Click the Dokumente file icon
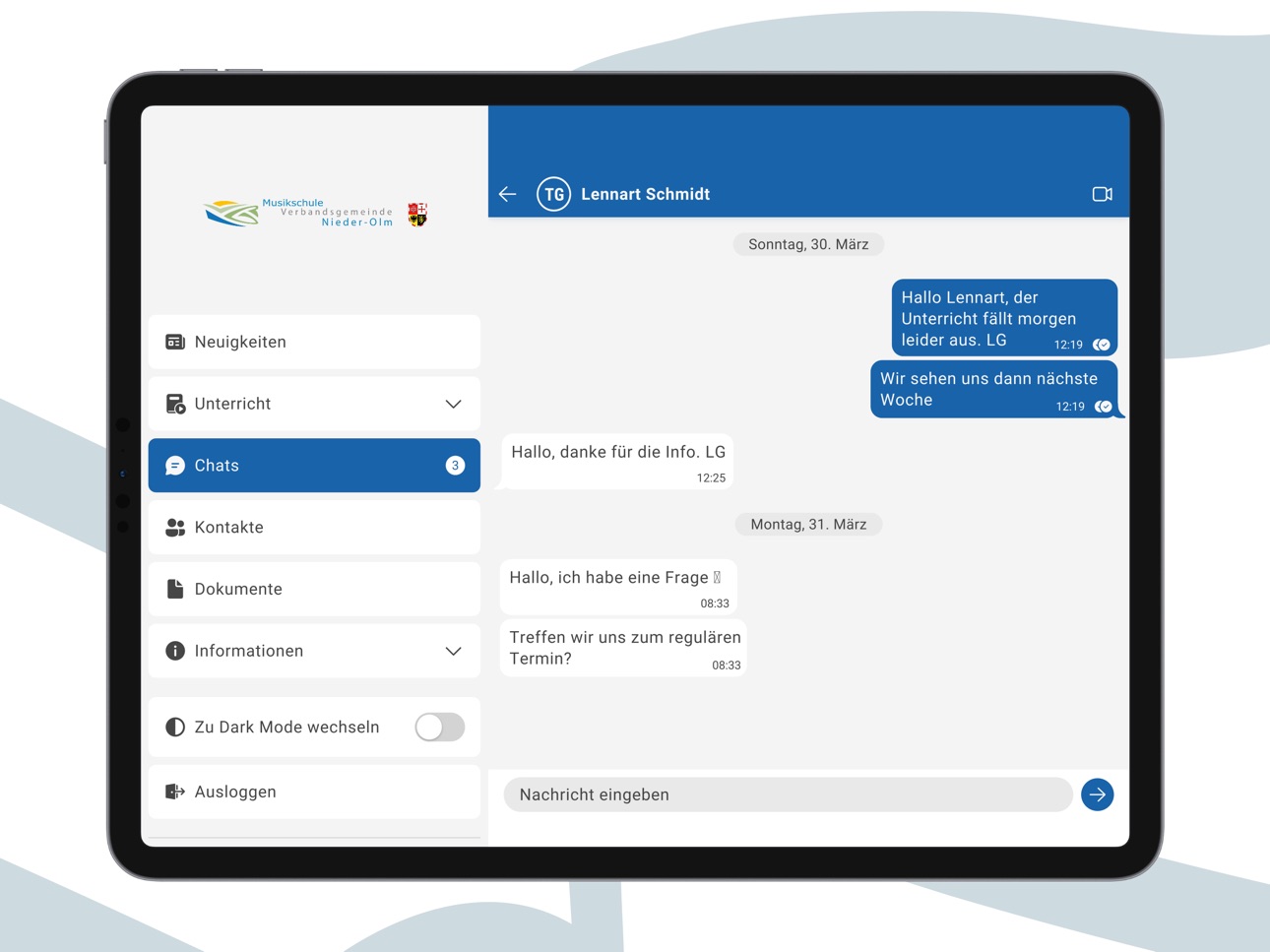Viewport: 1270px width, 952px height. click(175, 589)
